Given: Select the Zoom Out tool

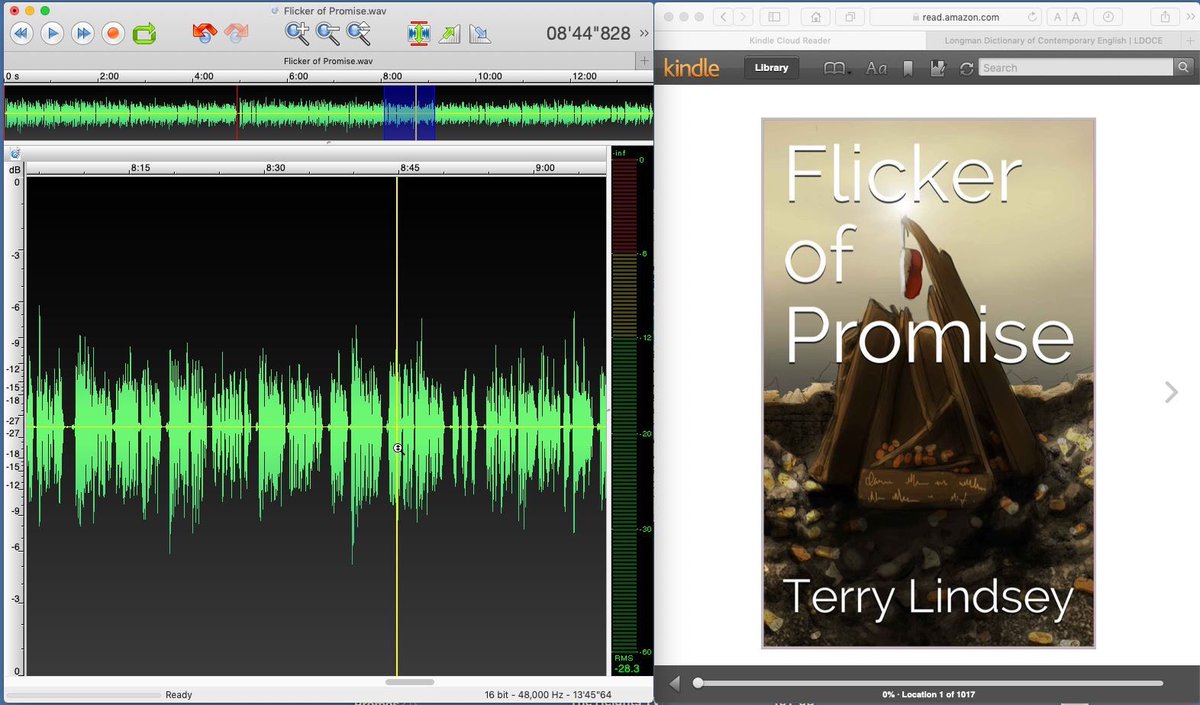Looking at the screenshot, I should [x=326, y=31].
